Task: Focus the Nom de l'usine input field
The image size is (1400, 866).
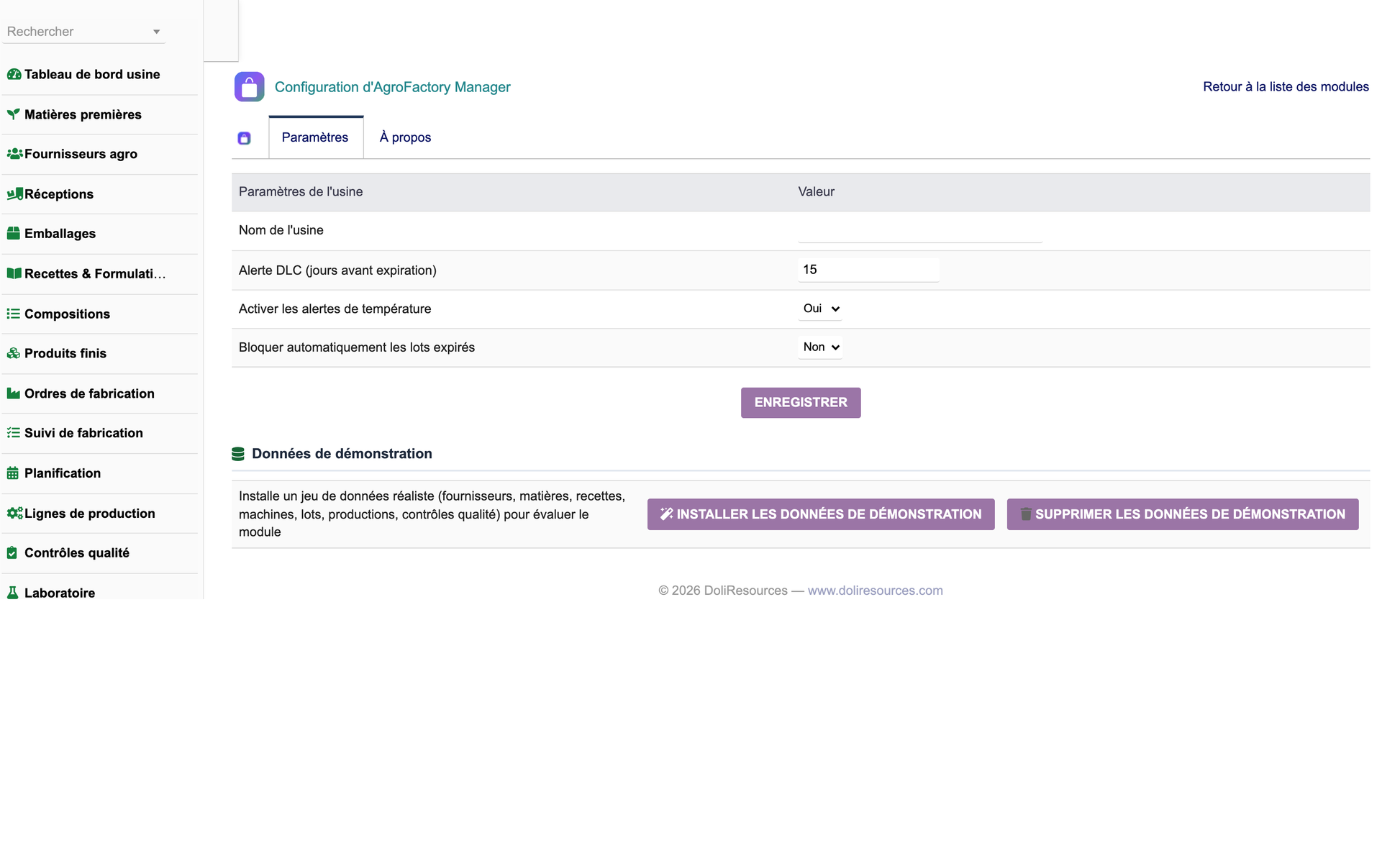Action: tap(919, 231)
